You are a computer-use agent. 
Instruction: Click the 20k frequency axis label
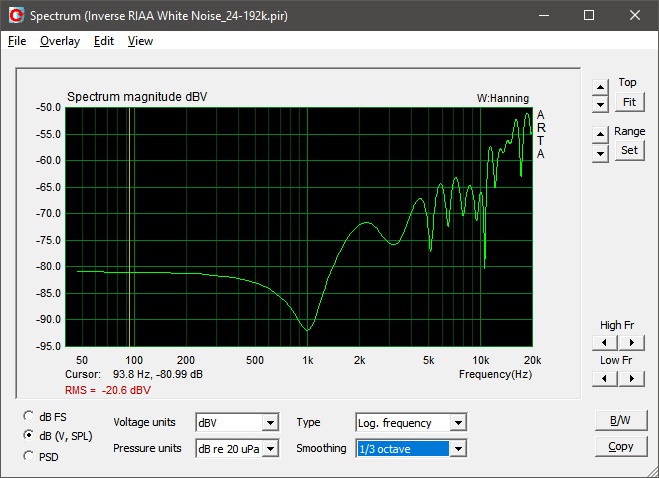point(532,360)
